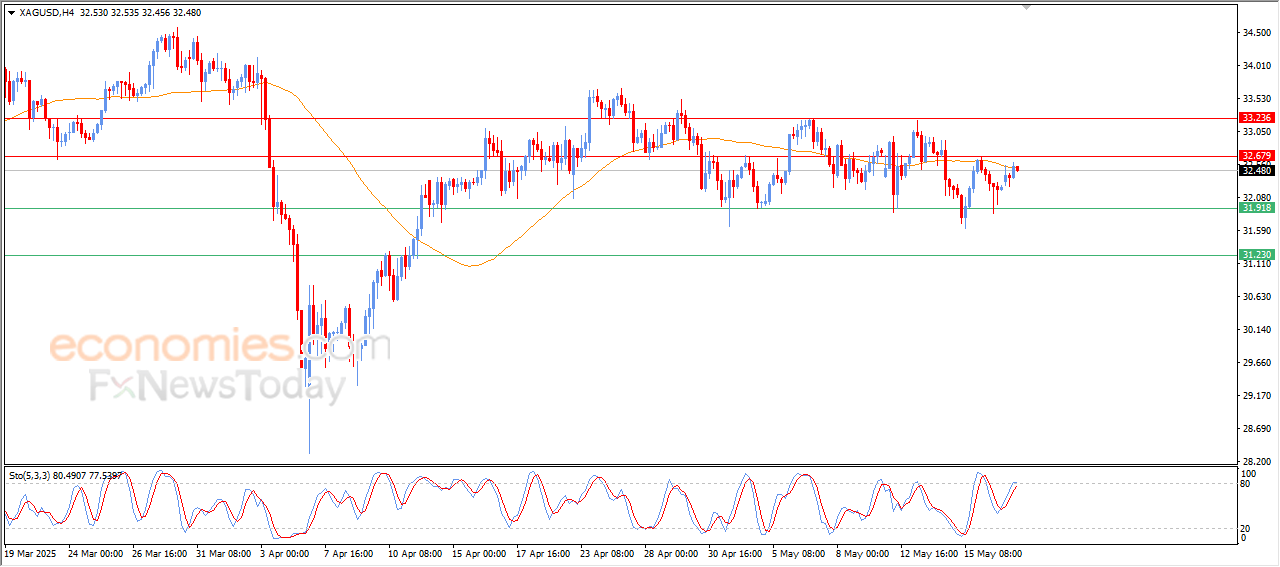Click the 15 Apr 00:00 time label
1280x567 pixels.
(x=479, y=553)
